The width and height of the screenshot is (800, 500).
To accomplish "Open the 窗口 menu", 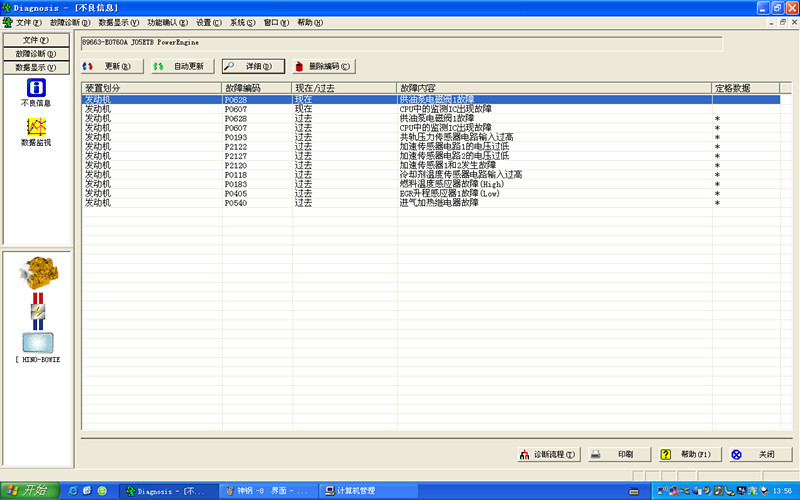I will point(276,22).
